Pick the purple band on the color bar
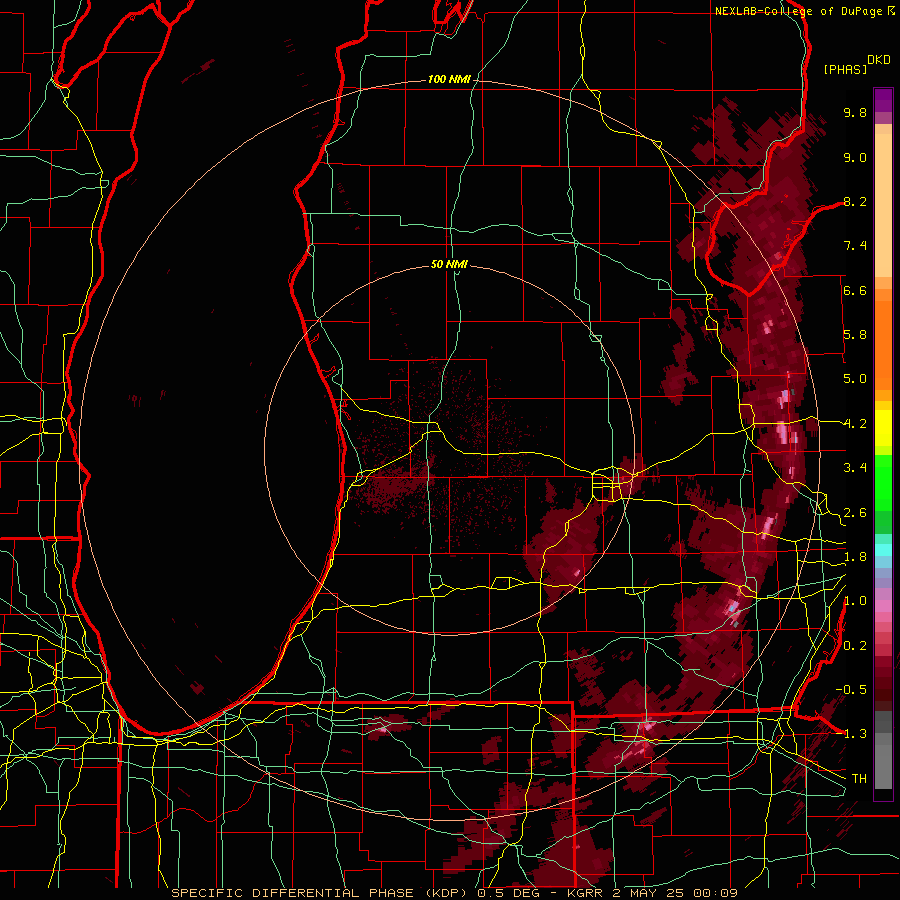The width and height of the screenshot is (900, 900). tap(883, 100)
